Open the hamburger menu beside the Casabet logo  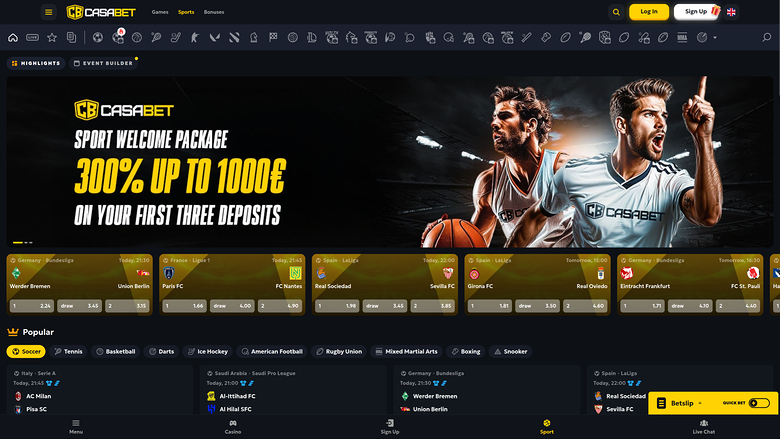coord(48,12)
